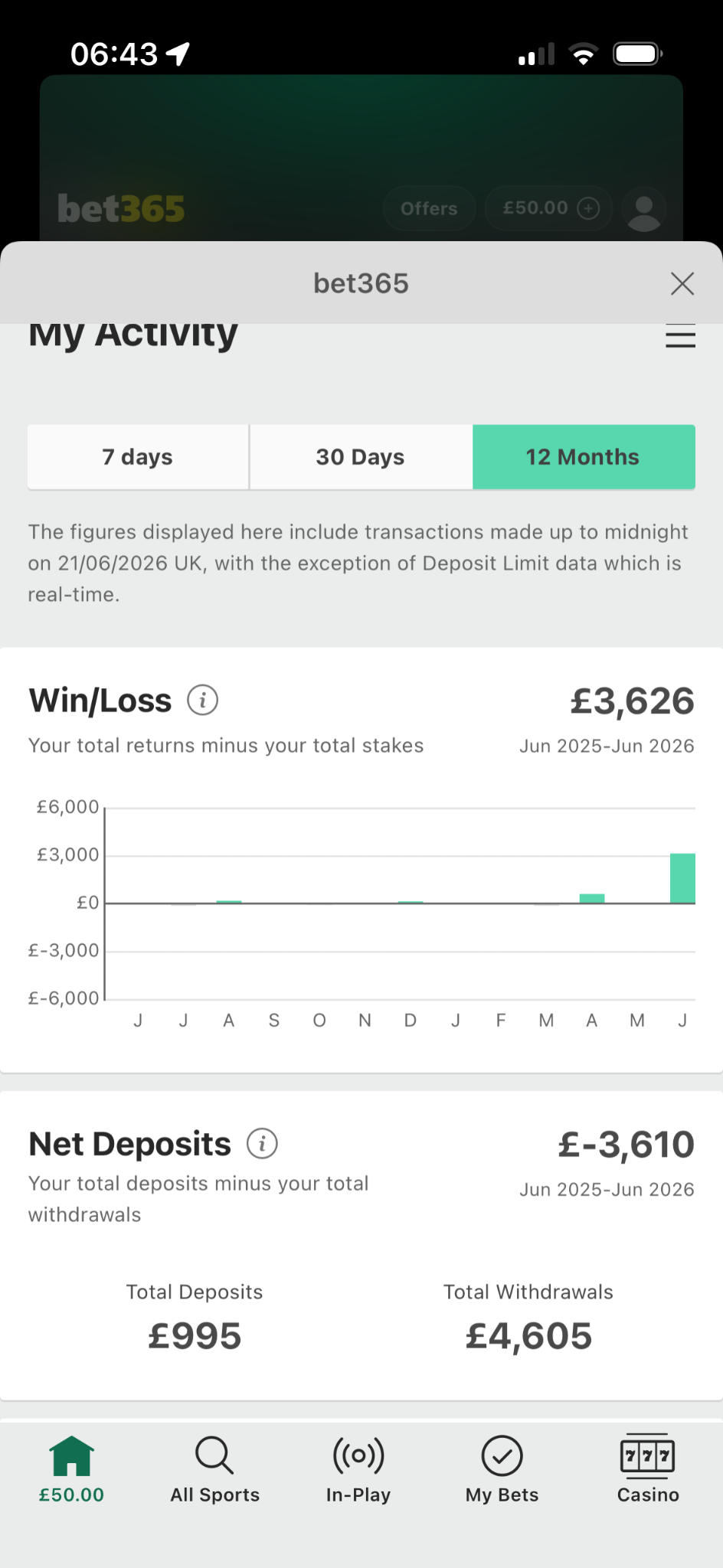Tap the June 2026 bar in chart
The height and width of the screenshot is (1568, 723).
(682, 878)
